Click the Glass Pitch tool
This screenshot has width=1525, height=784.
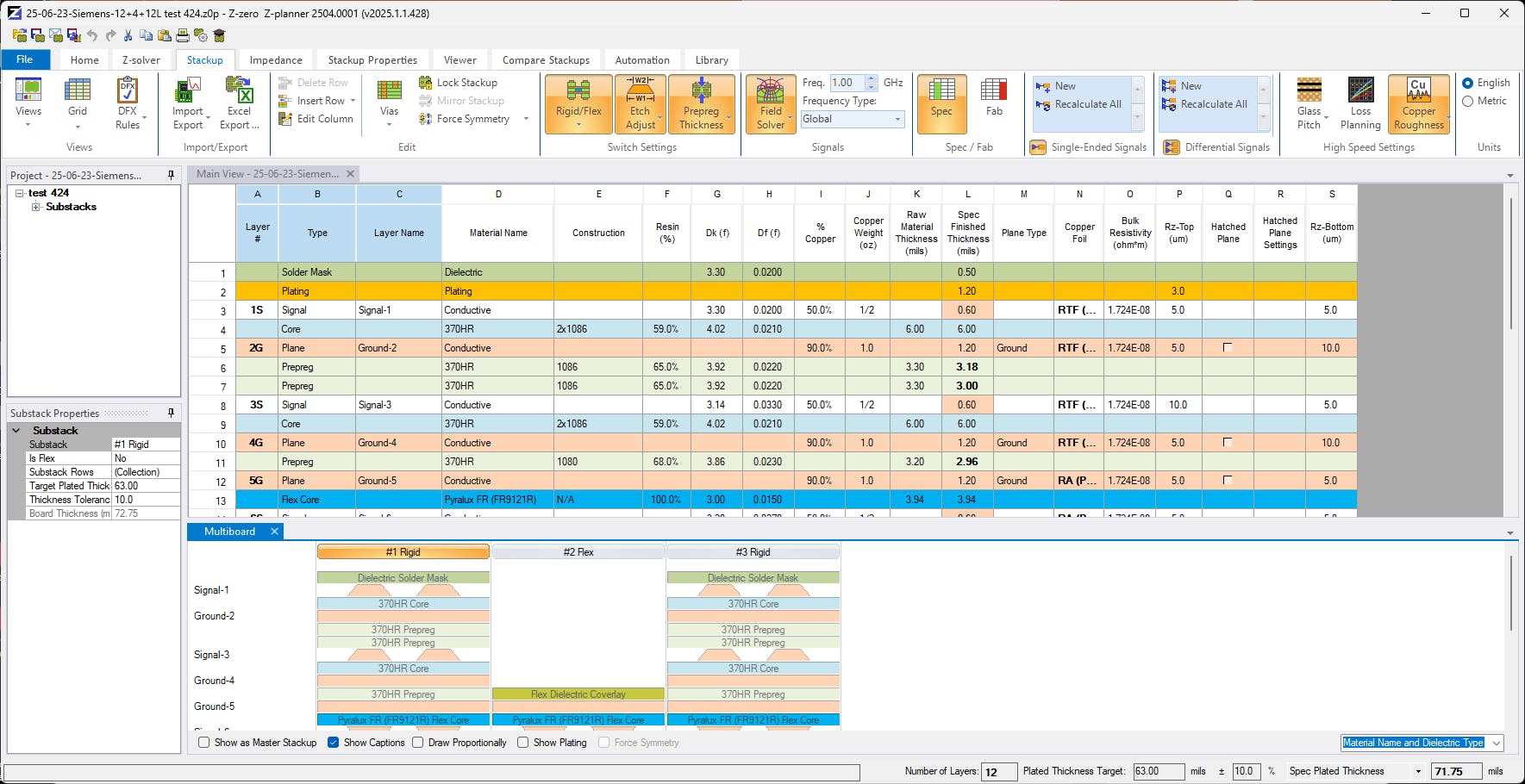click(1309, 103)
